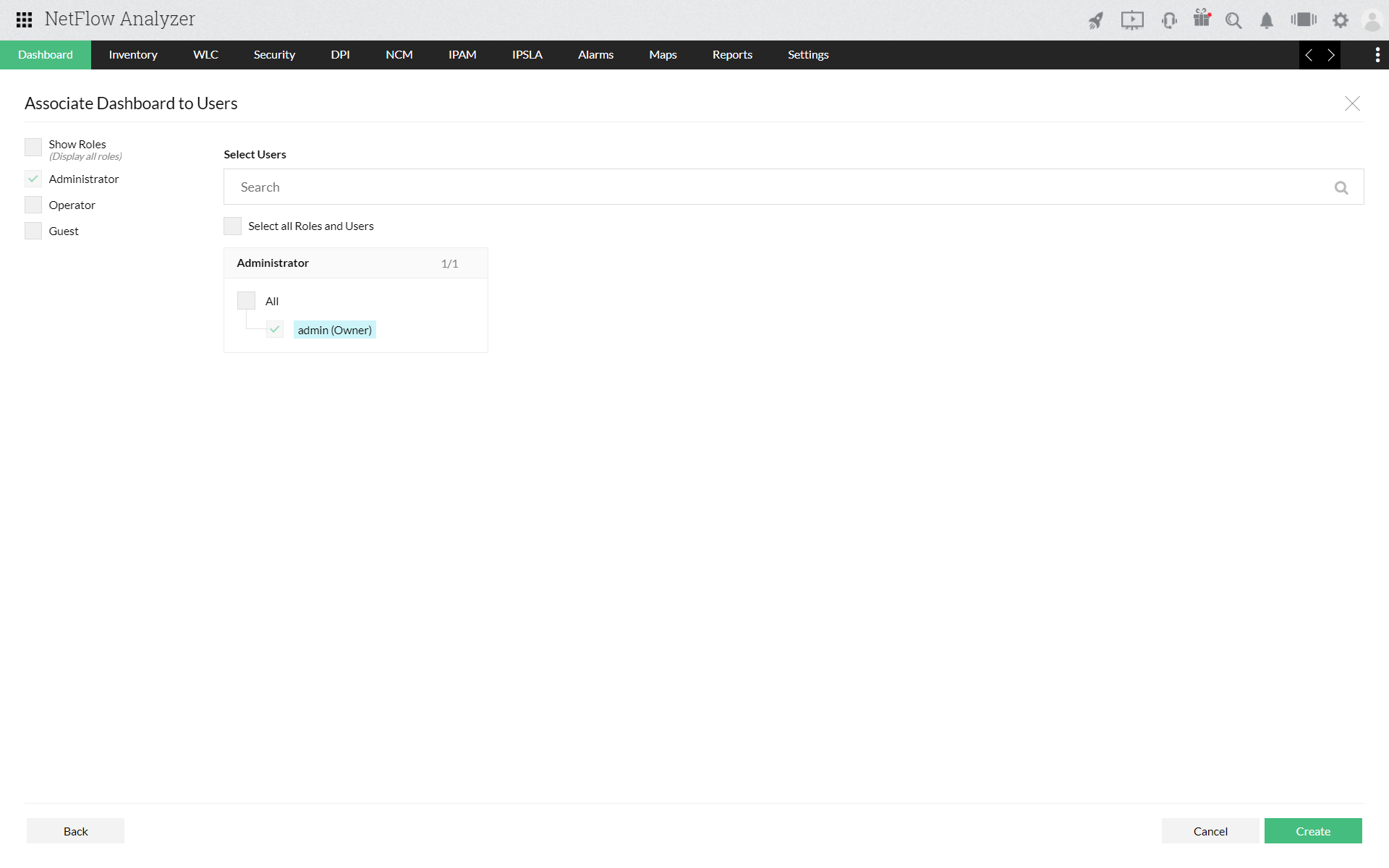Switch to the Reports tab
This screenshot has width=1389, height=868.
pyautogui.click(x=732, y=55)
